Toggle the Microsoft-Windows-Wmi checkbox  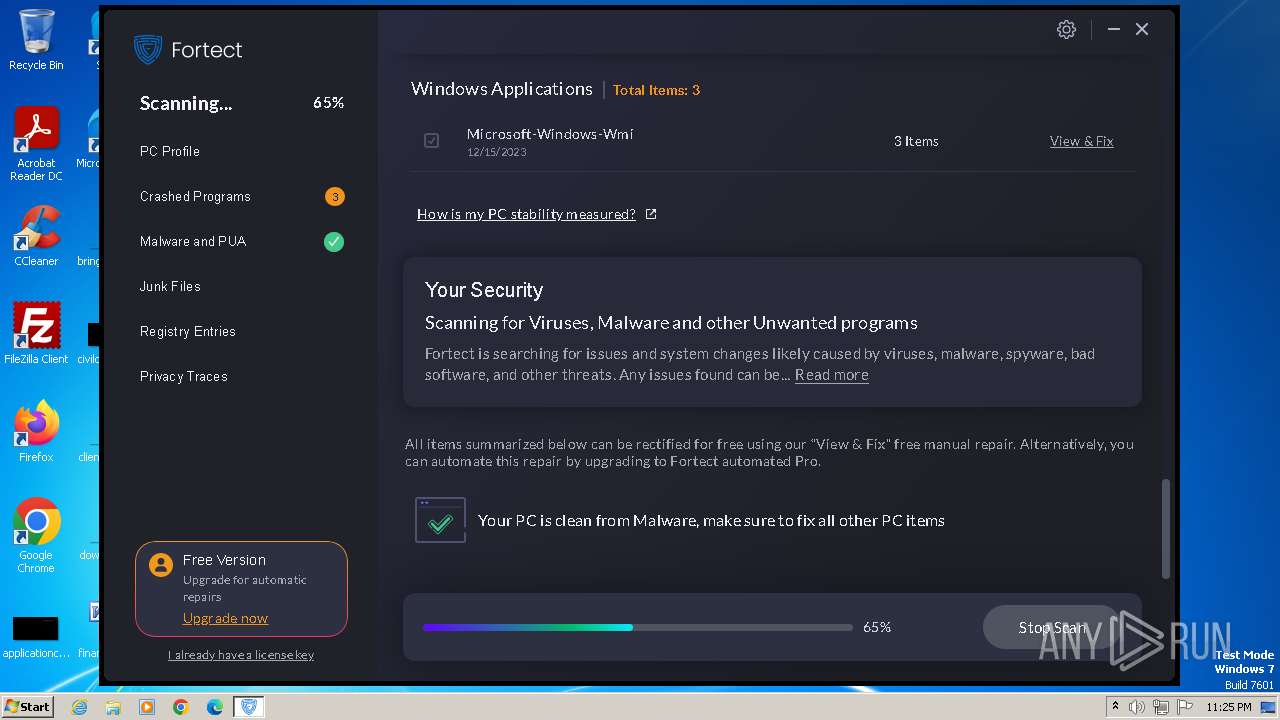point(431,141)
